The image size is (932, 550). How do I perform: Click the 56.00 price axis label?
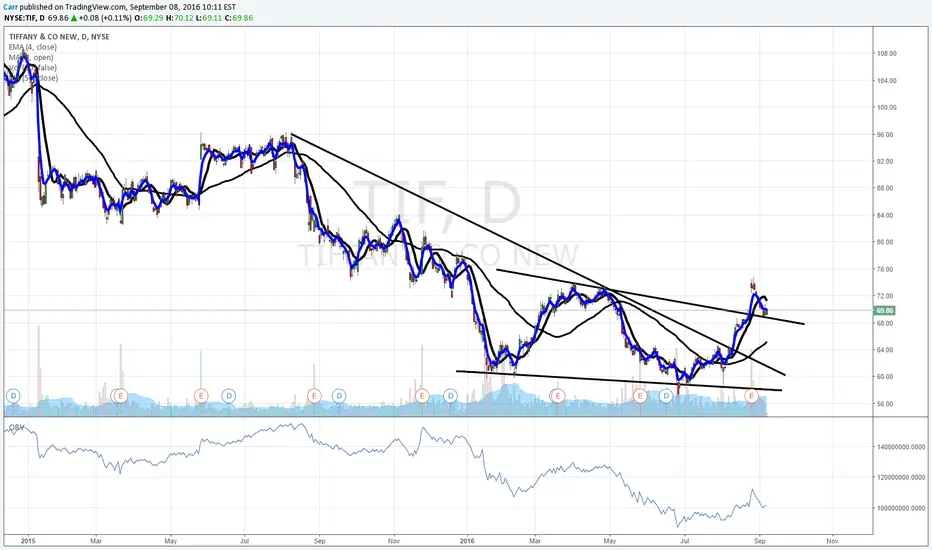884,404
